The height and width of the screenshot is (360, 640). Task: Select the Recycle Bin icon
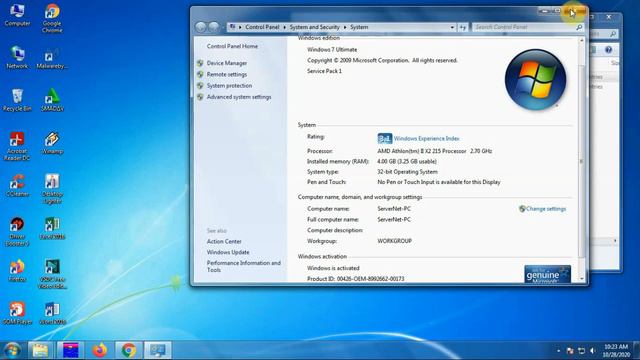pyautogui.click(x=17, y=100)
